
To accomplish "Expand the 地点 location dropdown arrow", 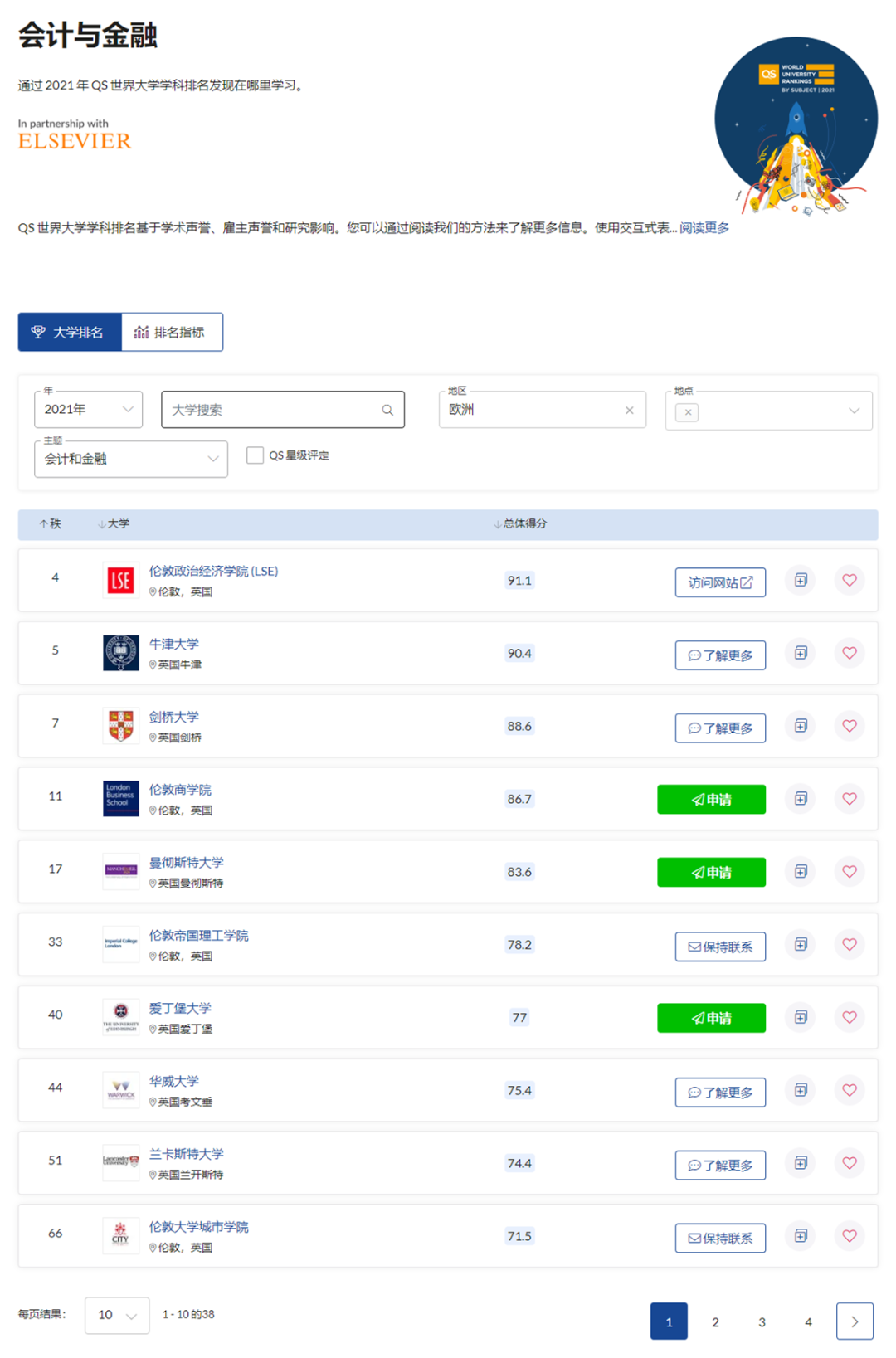I will (x=854, y=411).
